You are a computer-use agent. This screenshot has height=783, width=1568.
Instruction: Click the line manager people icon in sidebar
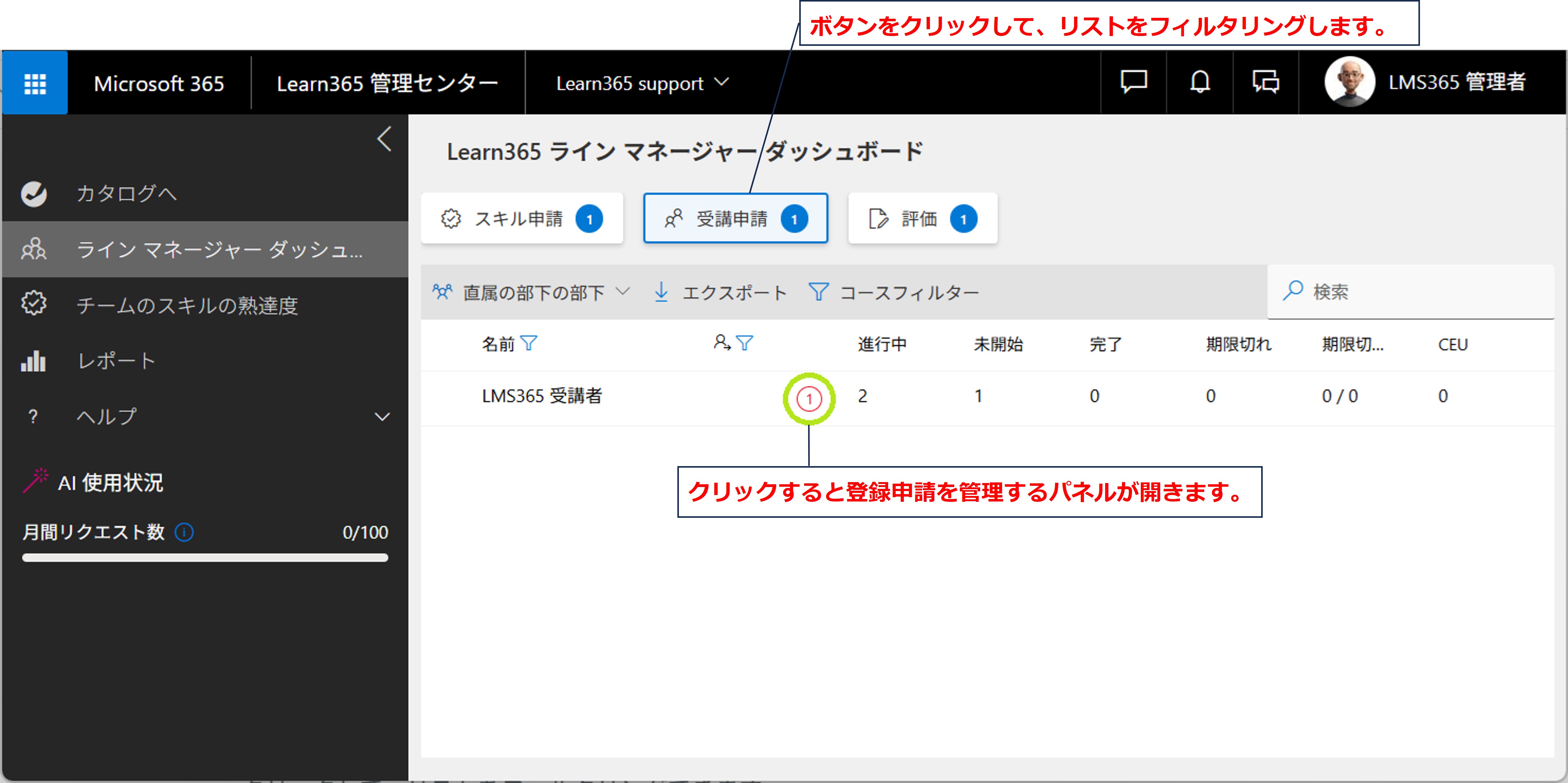[x=34, y=249]
